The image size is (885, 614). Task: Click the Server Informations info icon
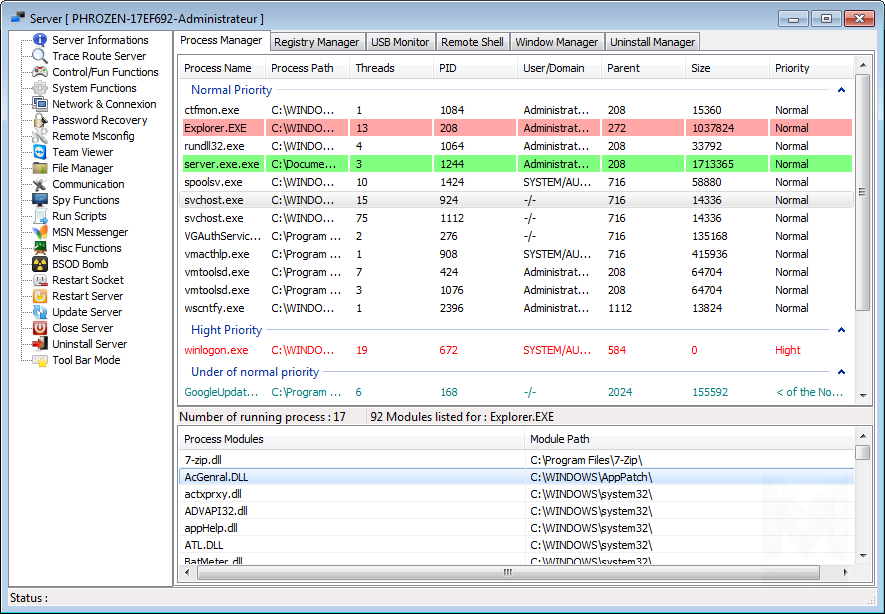pyautogui.click(x=40, y=40)
